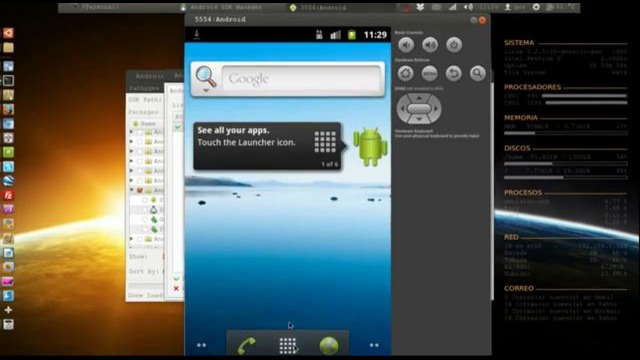
Task: Uncheck the red checked package in SDK Manager
Action: tap(140, 190)
